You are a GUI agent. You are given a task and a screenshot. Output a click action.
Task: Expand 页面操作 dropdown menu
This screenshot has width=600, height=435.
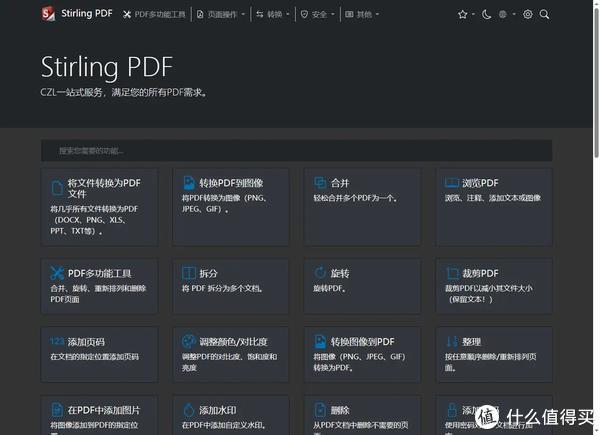pos(221,15)
